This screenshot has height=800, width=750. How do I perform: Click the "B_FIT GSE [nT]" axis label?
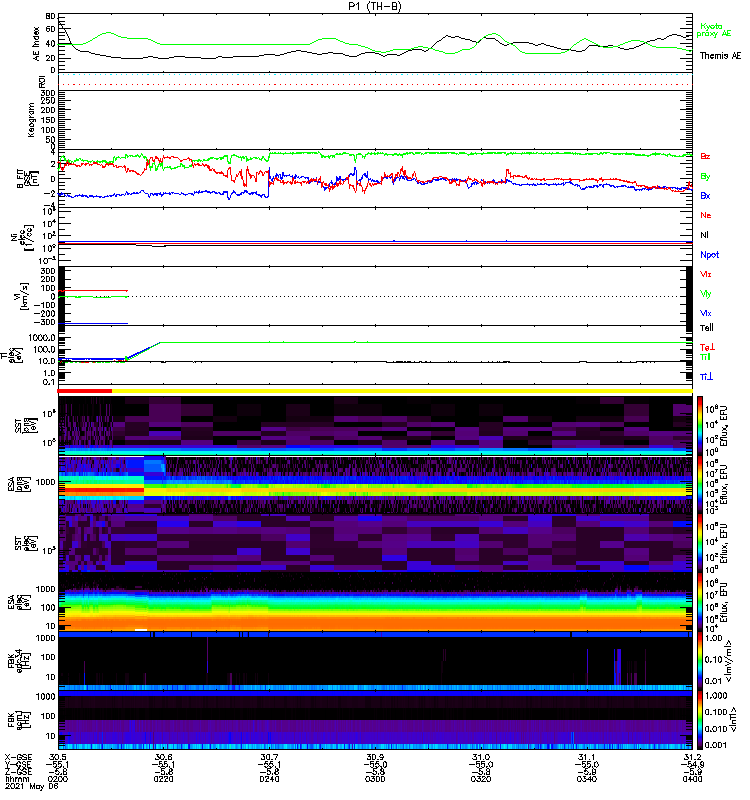[x=28, y=179]
